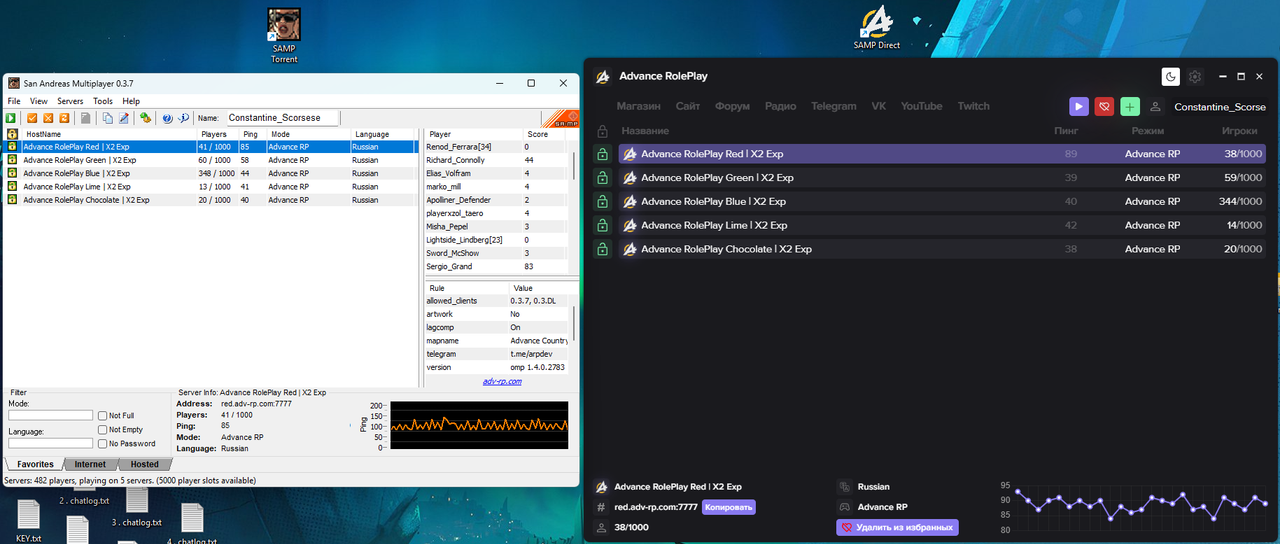This screenshot has width=1280, height=544.
Task: Open the Twitch link in launcher
Action: (973, 106)
